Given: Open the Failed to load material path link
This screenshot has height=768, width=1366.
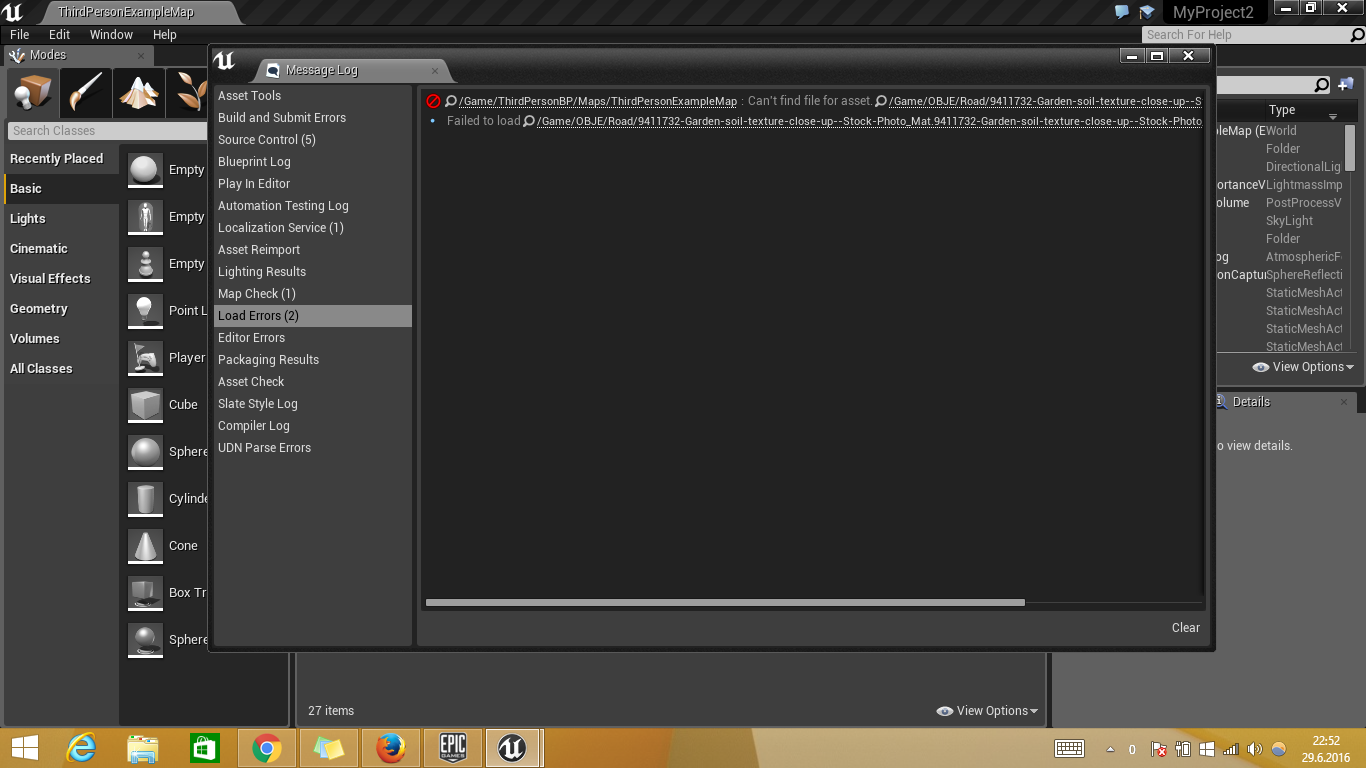Looking at the screenshot, I should point(869,121).
